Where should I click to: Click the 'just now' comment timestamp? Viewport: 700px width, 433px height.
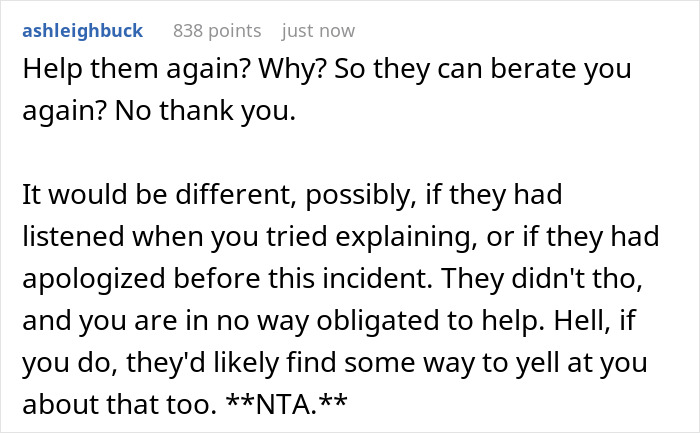317,31
